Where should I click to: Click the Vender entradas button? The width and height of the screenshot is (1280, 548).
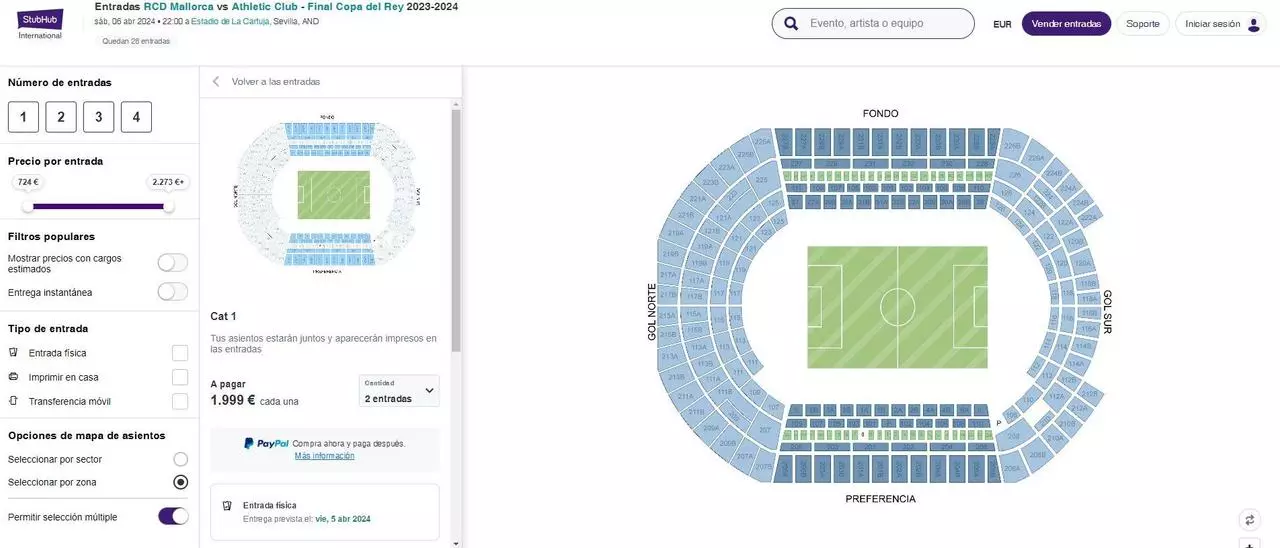1066,24
